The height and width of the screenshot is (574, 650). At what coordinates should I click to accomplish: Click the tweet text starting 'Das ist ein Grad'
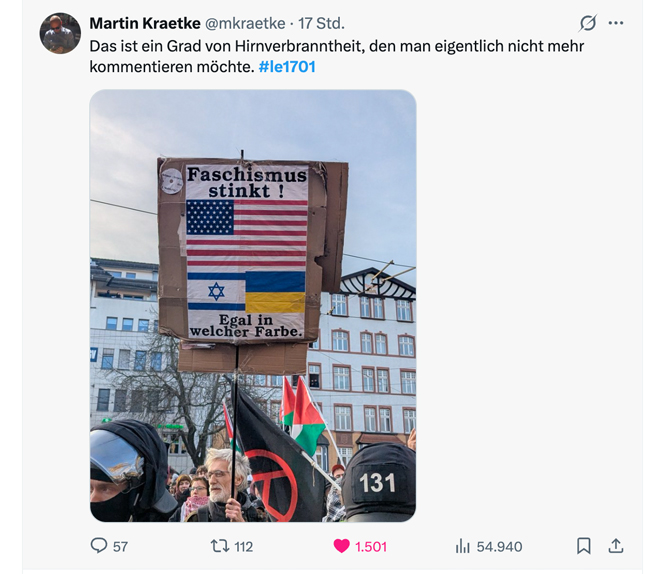337,56
